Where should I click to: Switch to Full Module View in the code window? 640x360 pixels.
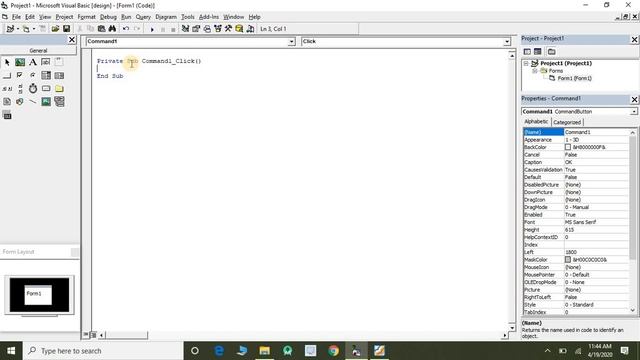click(x=93, y=335)
